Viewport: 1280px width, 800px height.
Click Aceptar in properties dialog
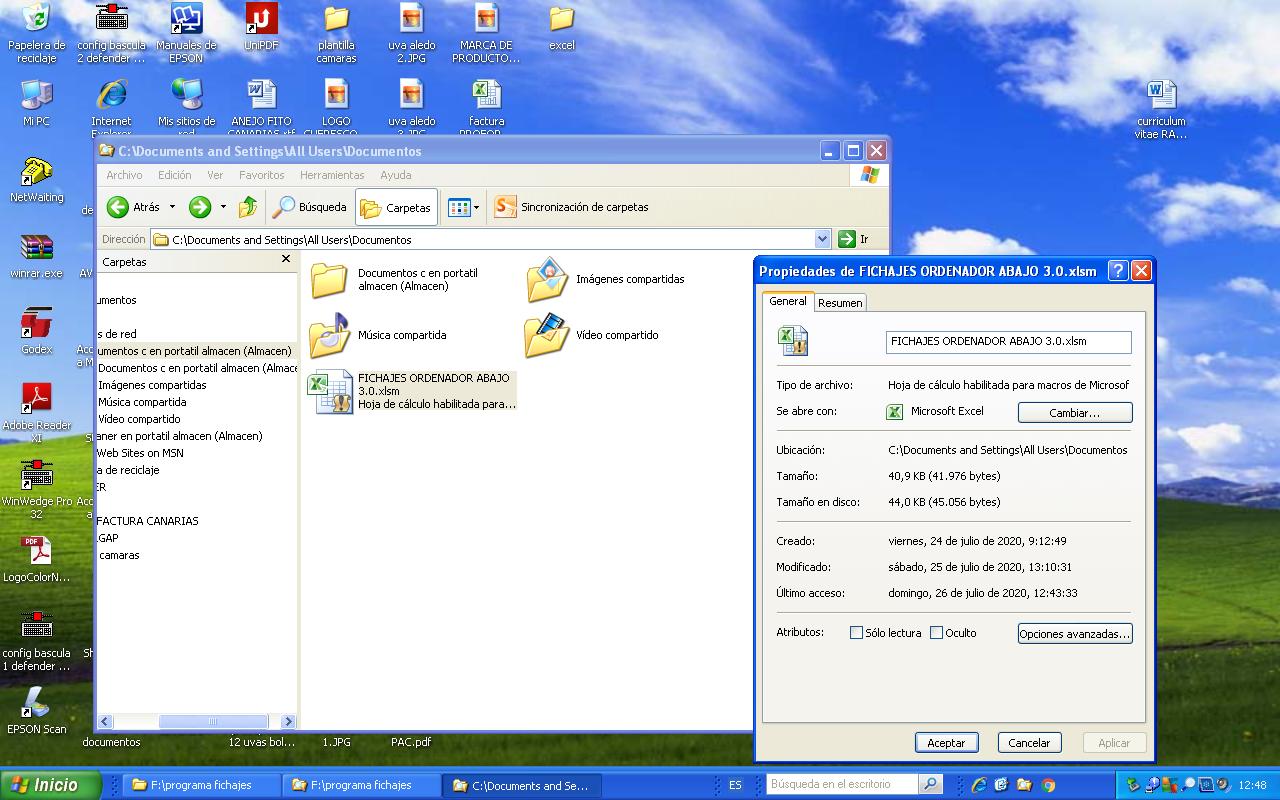[946, 743]
